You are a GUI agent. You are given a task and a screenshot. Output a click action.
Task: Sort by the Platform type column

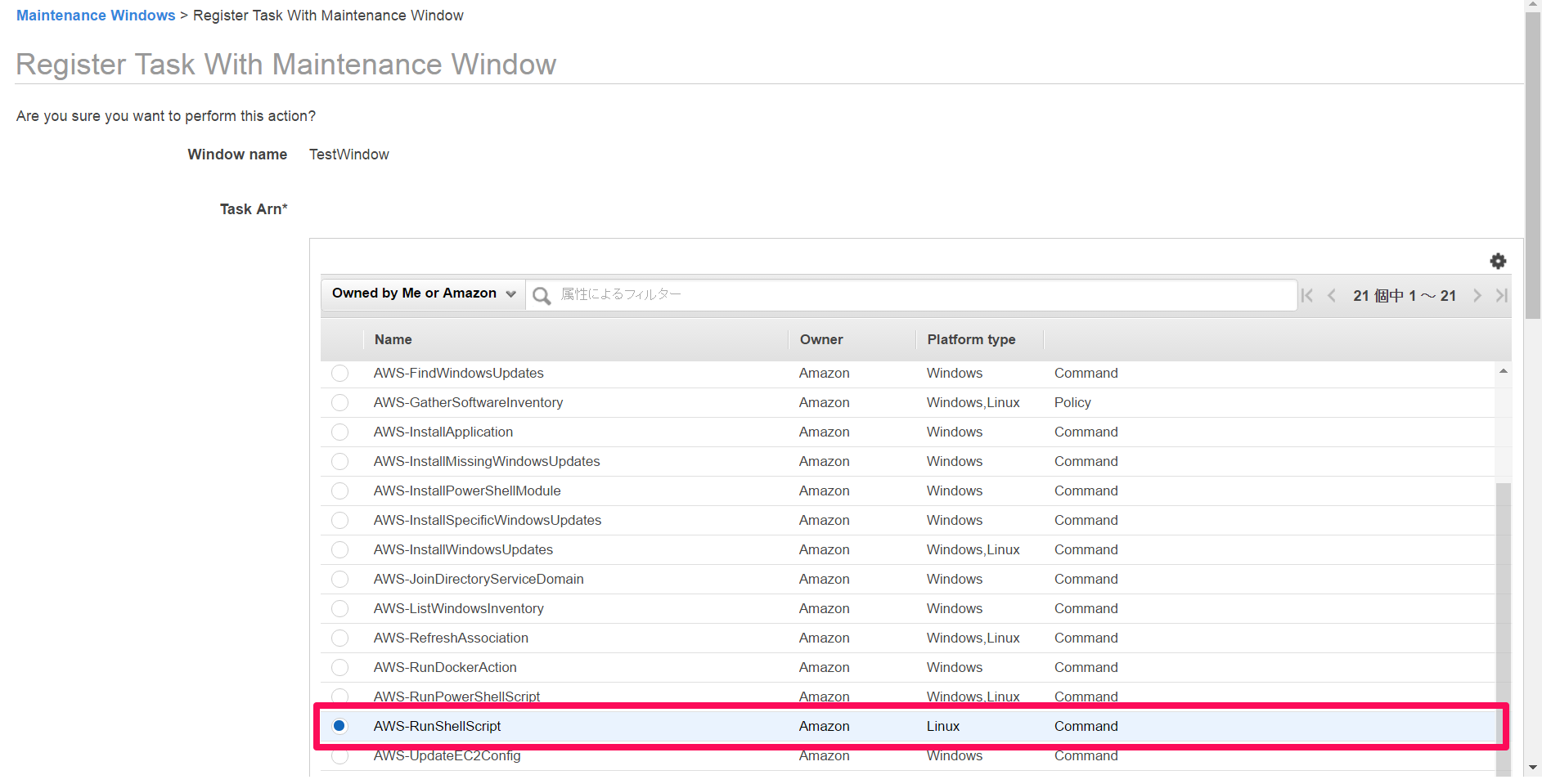[x=971, y=339]
